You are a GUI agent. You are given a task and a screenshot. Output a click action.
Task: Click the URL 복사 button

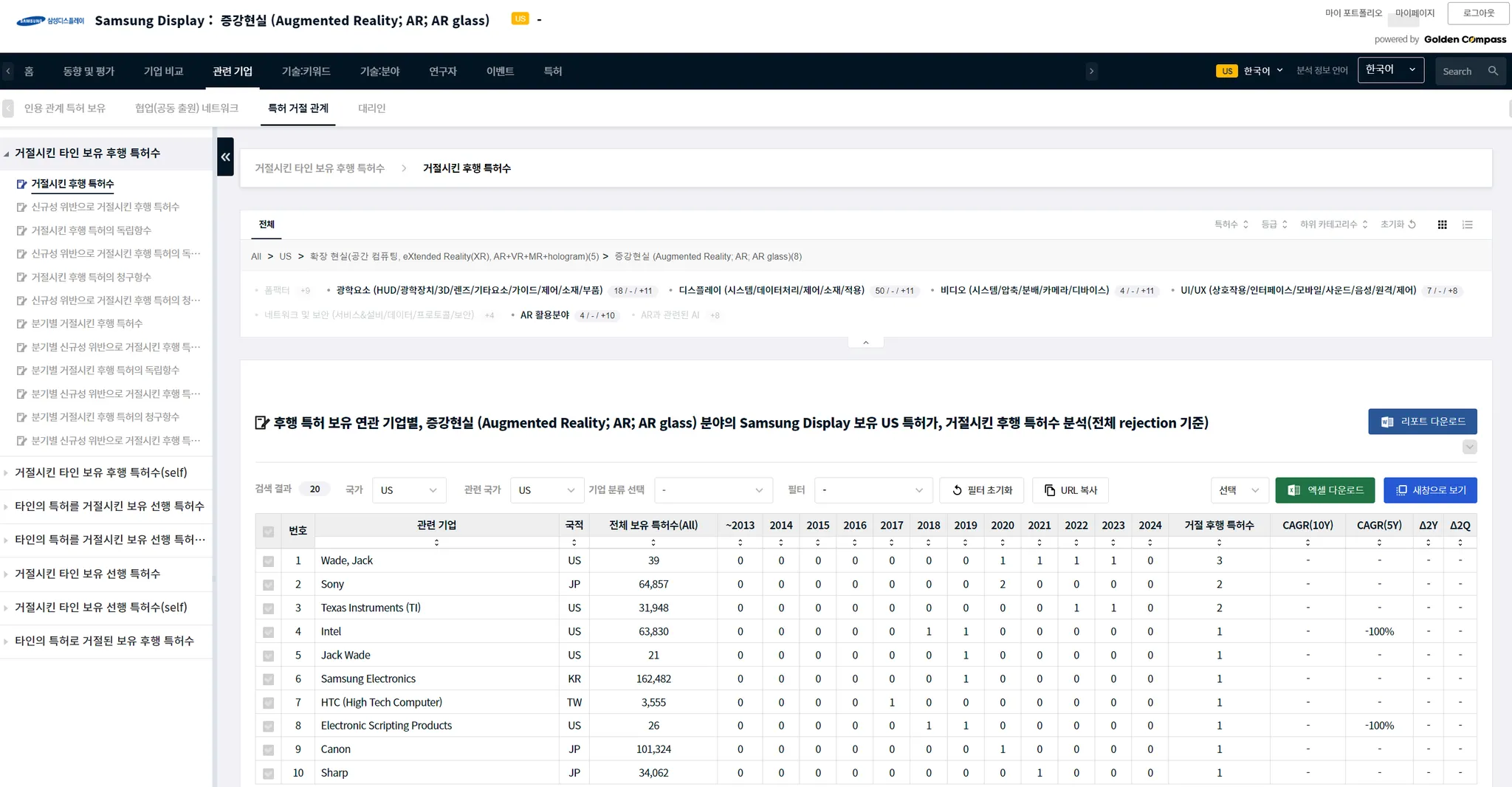tap(1071, 490)
